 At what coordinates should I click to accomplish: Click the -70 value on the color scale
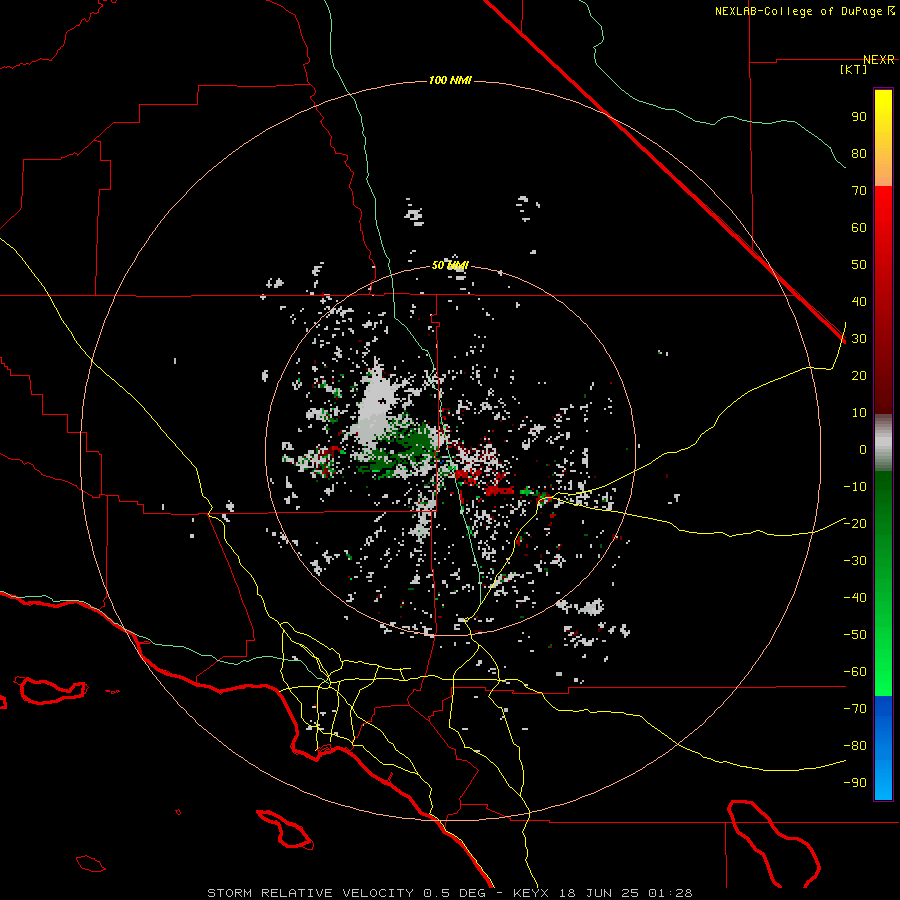(x=855, y=709)
